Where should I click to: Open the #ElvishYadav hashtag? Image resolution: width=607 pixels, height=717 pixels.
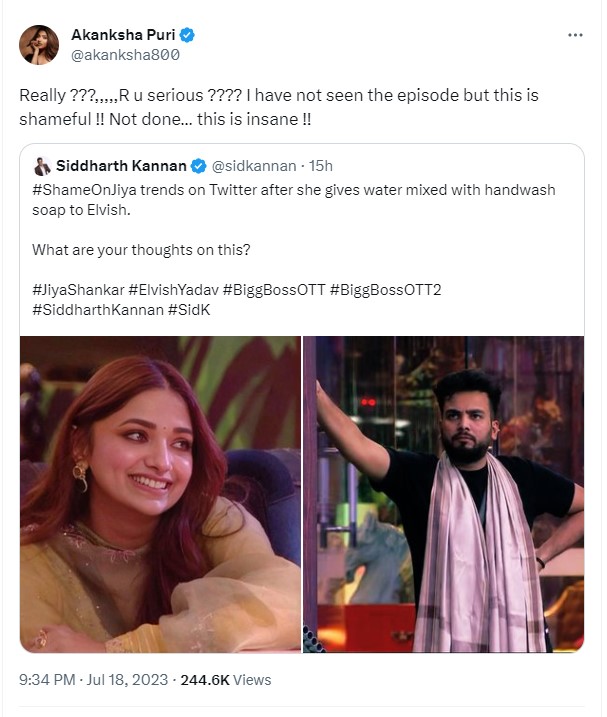click(x=174, y=290)
